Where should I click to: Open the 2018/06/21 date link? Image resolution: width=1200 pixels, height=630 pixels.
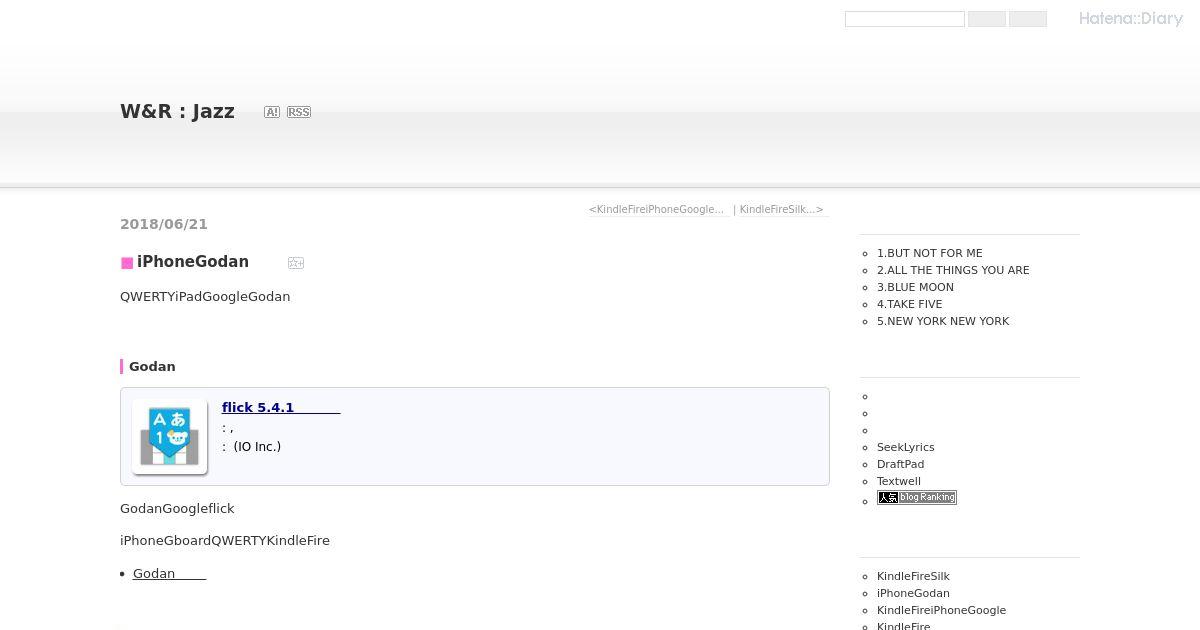click(164, 224)
